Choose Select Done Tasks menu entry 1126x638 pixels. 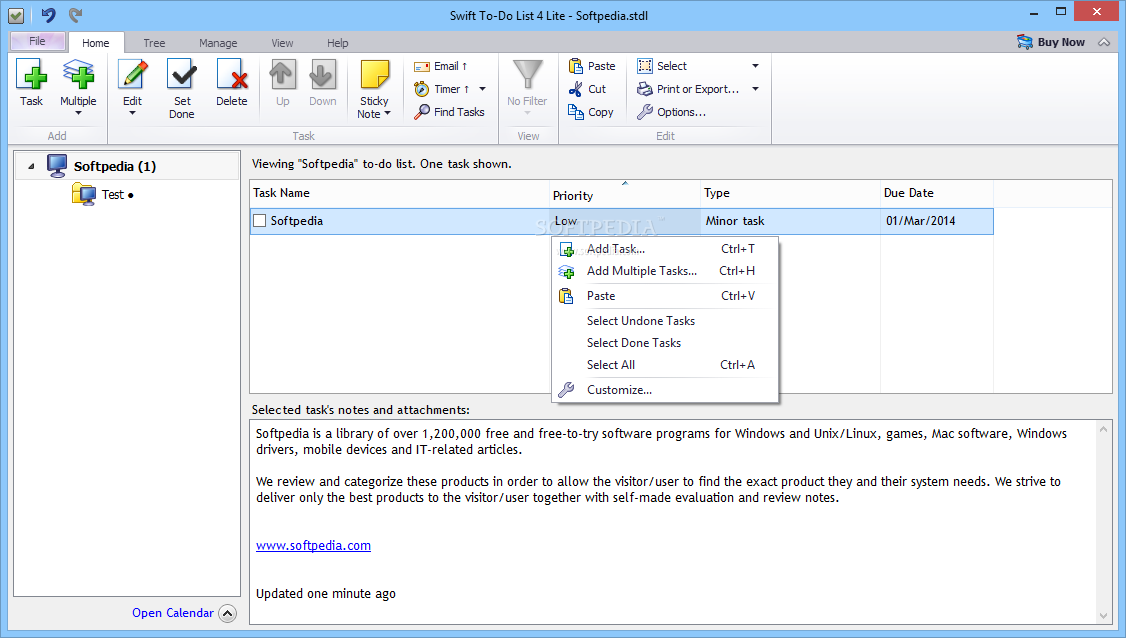665,343
